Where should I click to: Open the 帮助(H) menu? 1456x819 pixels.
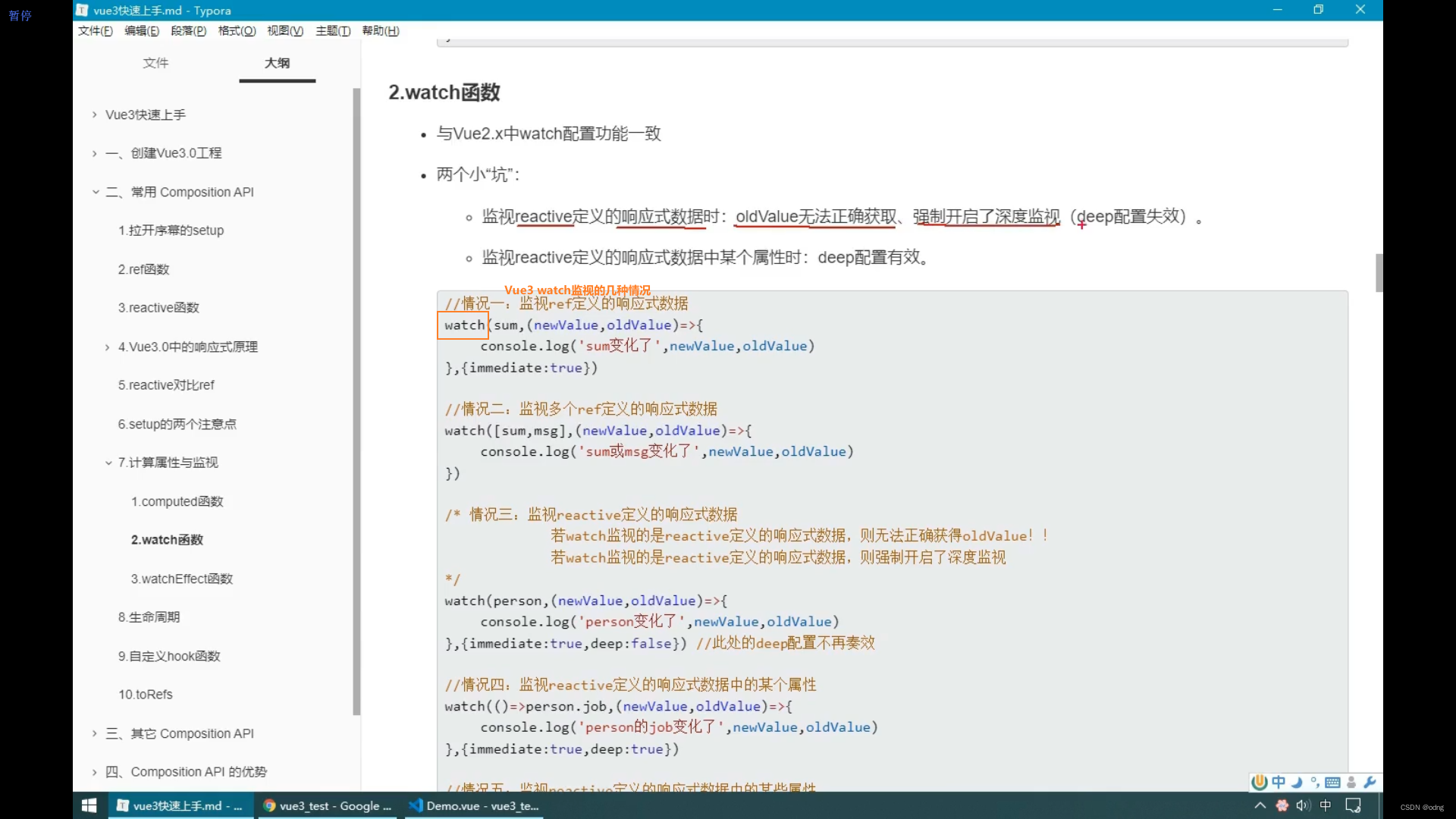pos(381,31)
